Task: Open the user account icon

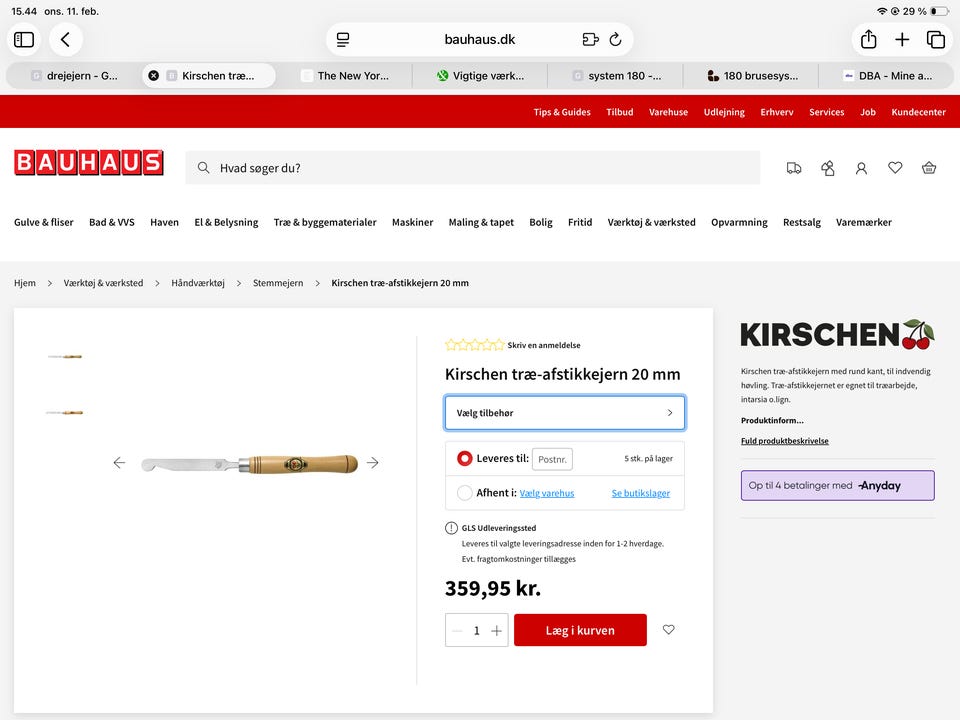Action: point(861,168)
